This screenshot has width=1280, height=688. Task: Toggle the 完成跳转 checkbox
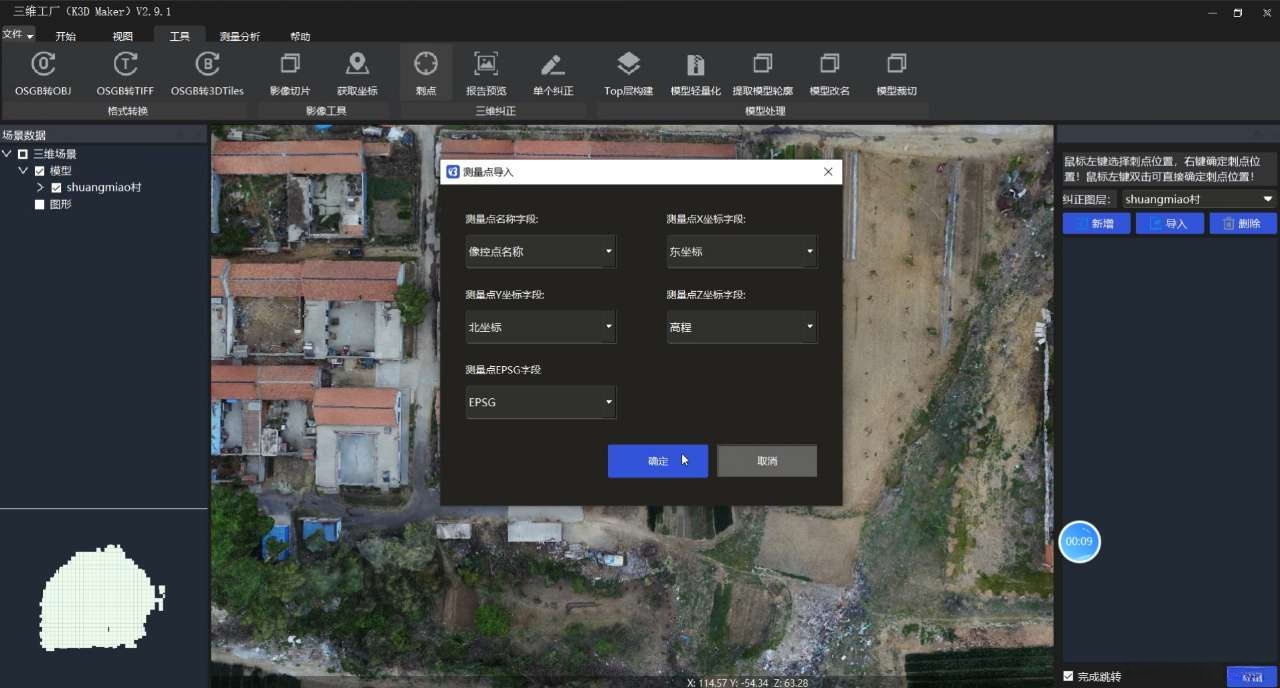pos(1068,676)
